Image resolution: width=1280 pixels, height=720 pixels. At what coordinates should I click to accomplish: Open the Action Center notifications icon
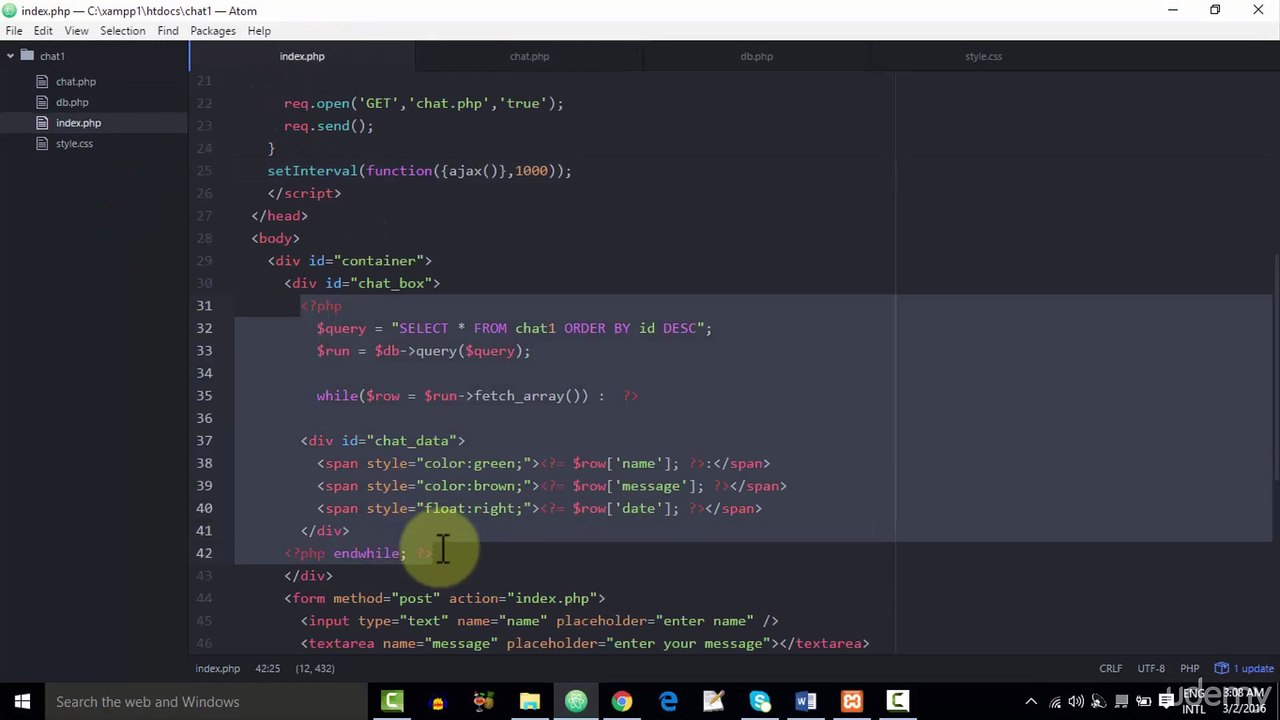point(1166,701)
